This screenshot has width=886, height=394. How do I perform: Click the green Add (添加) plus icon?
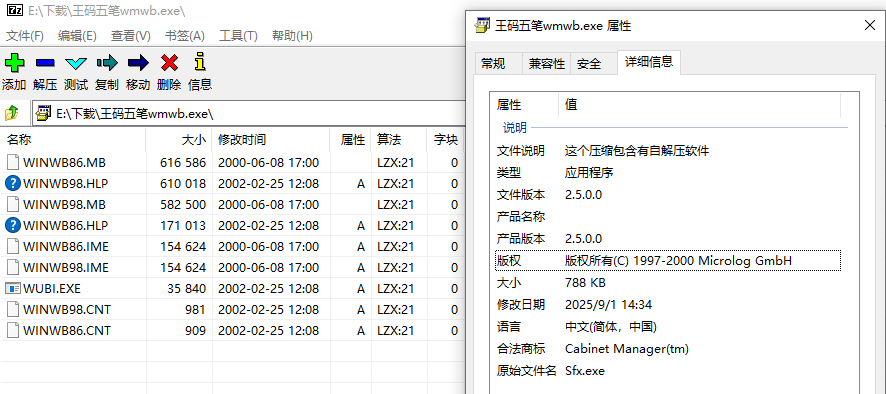pyautogui.click(x=14, y=62)
